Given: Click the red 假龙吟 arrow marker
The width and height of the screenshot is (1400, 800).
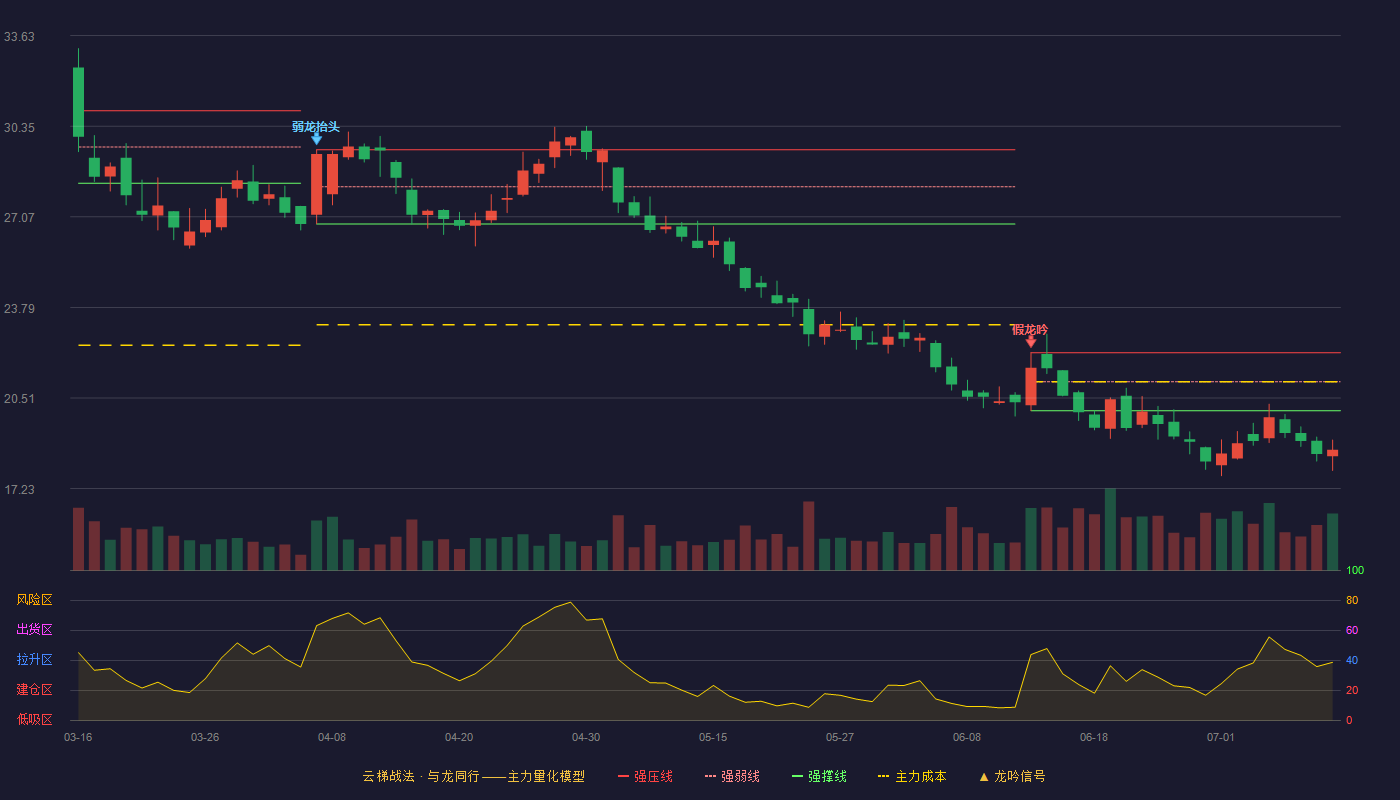Looking at the screenshot, I should tap(1031, 342).
